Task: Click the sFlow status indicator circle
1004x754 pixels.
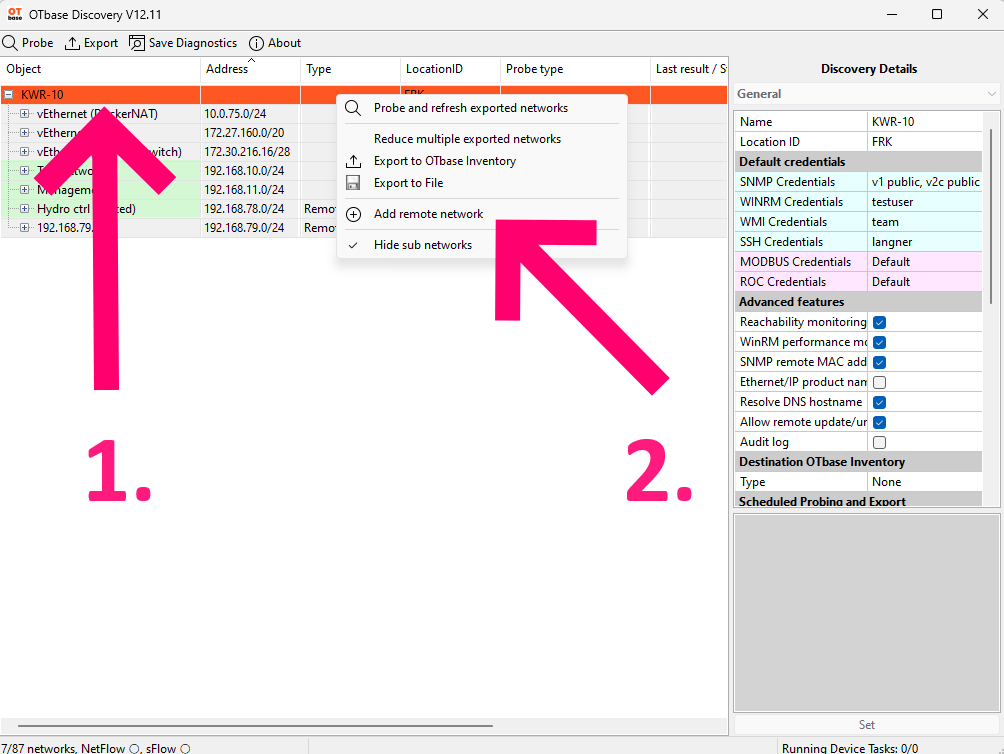Action: (x=185, y=748)
